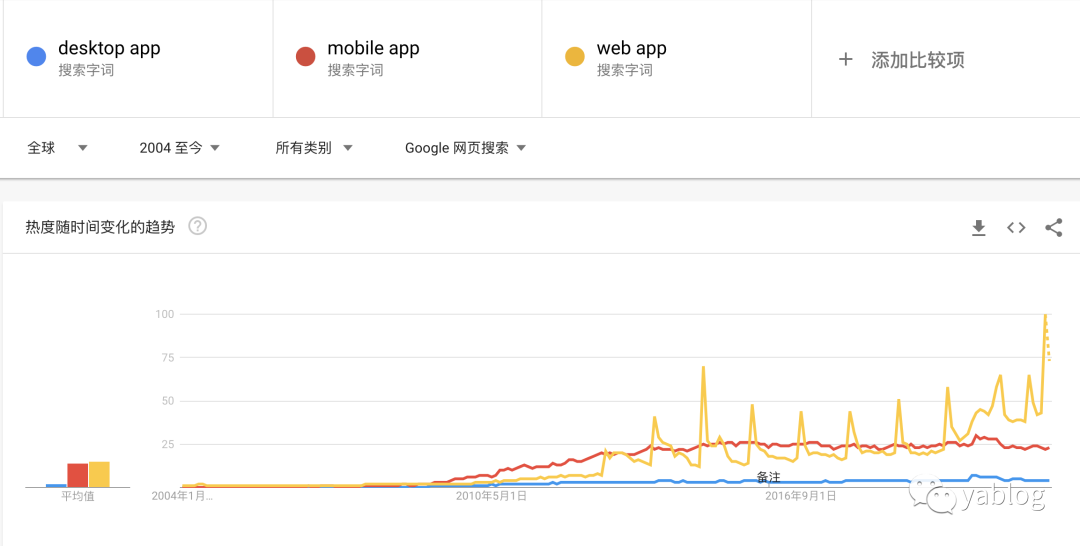Click the blue desktop app dot
Image resolution: width=1080 pixels, height=546 pixels.
[x=36, y=57]
